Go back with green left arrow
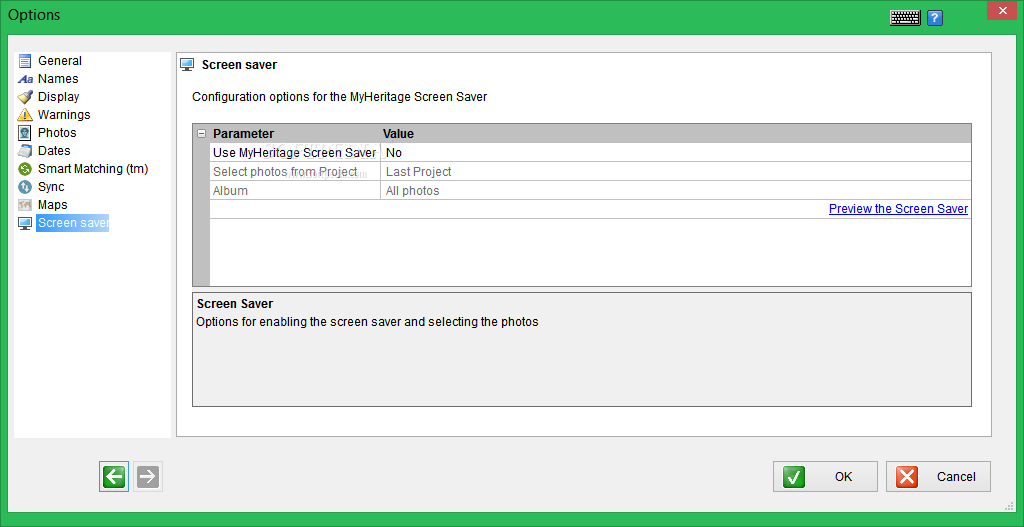Viewport: 1024px width, 527px height. click(x=114, y=477)
